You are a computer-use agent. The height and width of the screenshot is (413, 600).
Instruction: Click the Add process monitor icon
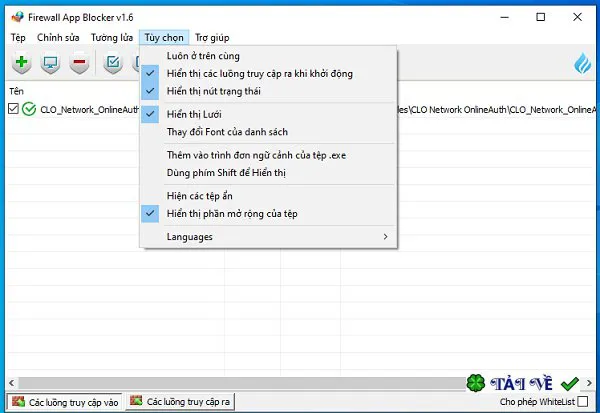click(51, 62)
